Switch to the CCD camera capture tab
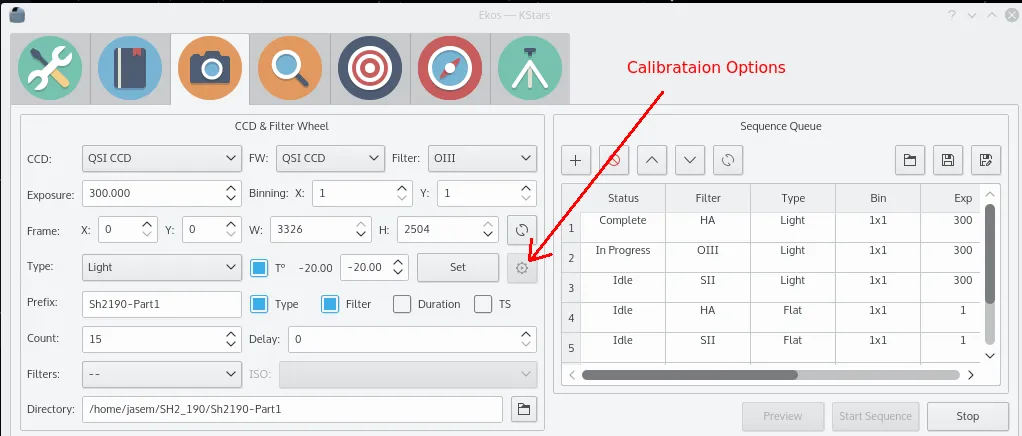Viewport: 1022px width, 436px height. pos(210,68)
